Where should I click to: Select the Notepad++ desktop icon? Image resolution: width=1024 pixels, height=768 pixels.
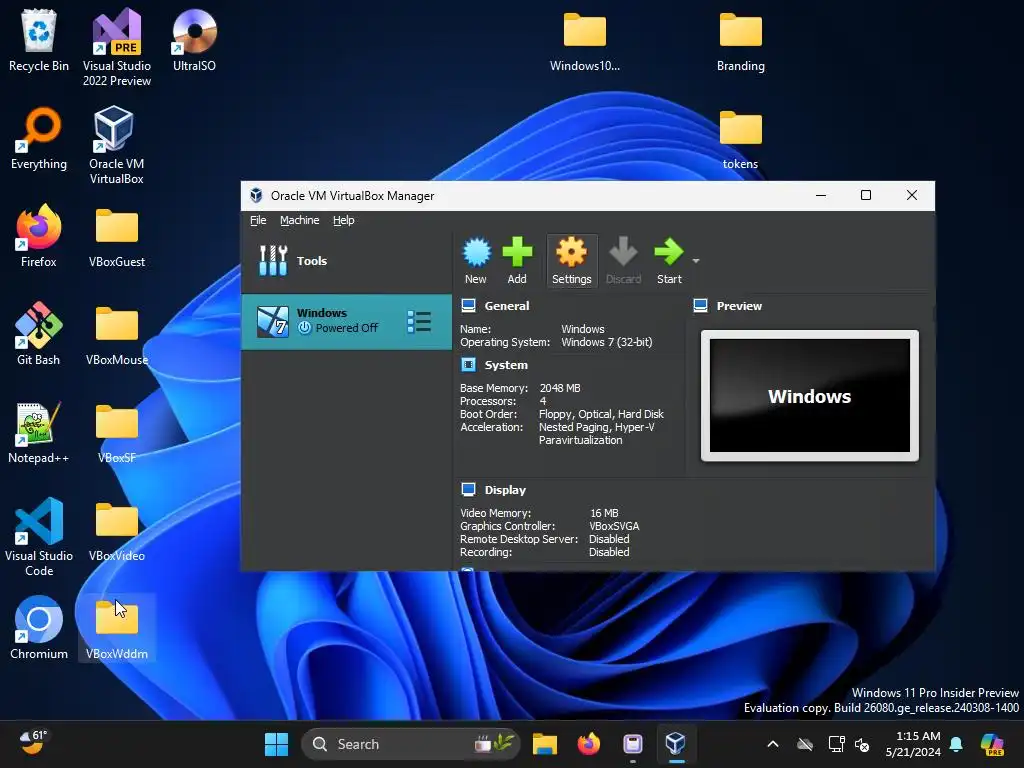pyautogui.click(x=39, y=432)
